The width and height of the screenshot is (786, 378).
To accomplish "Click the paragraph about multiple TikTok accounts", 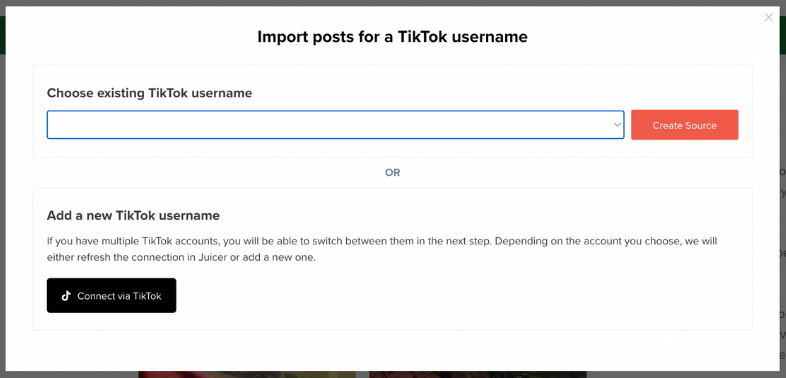I will [382, 250].
